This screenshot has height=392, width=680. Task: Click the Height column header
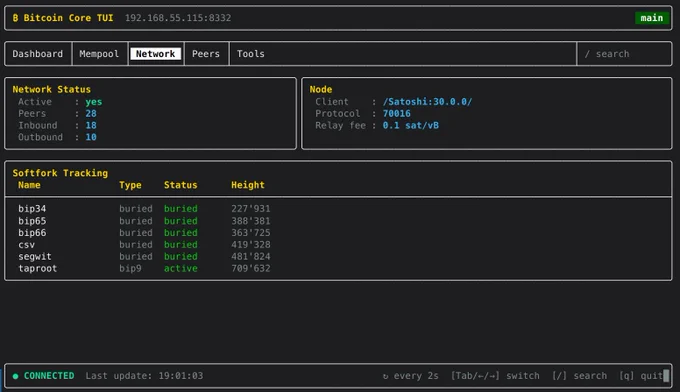tap(248, 185)
